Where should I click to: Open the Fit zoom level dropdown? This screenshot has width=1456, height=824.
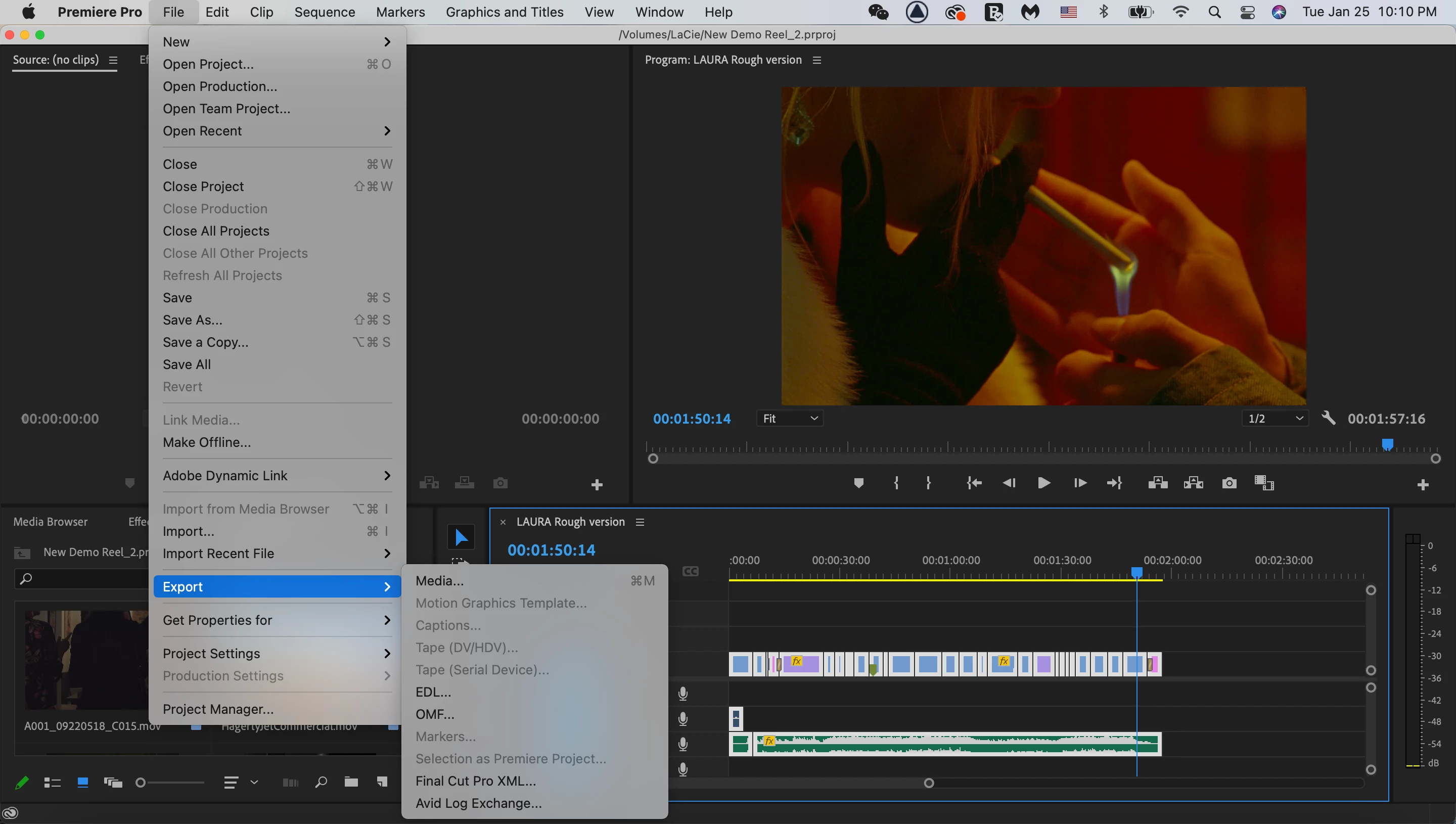(x=789, y=418)
